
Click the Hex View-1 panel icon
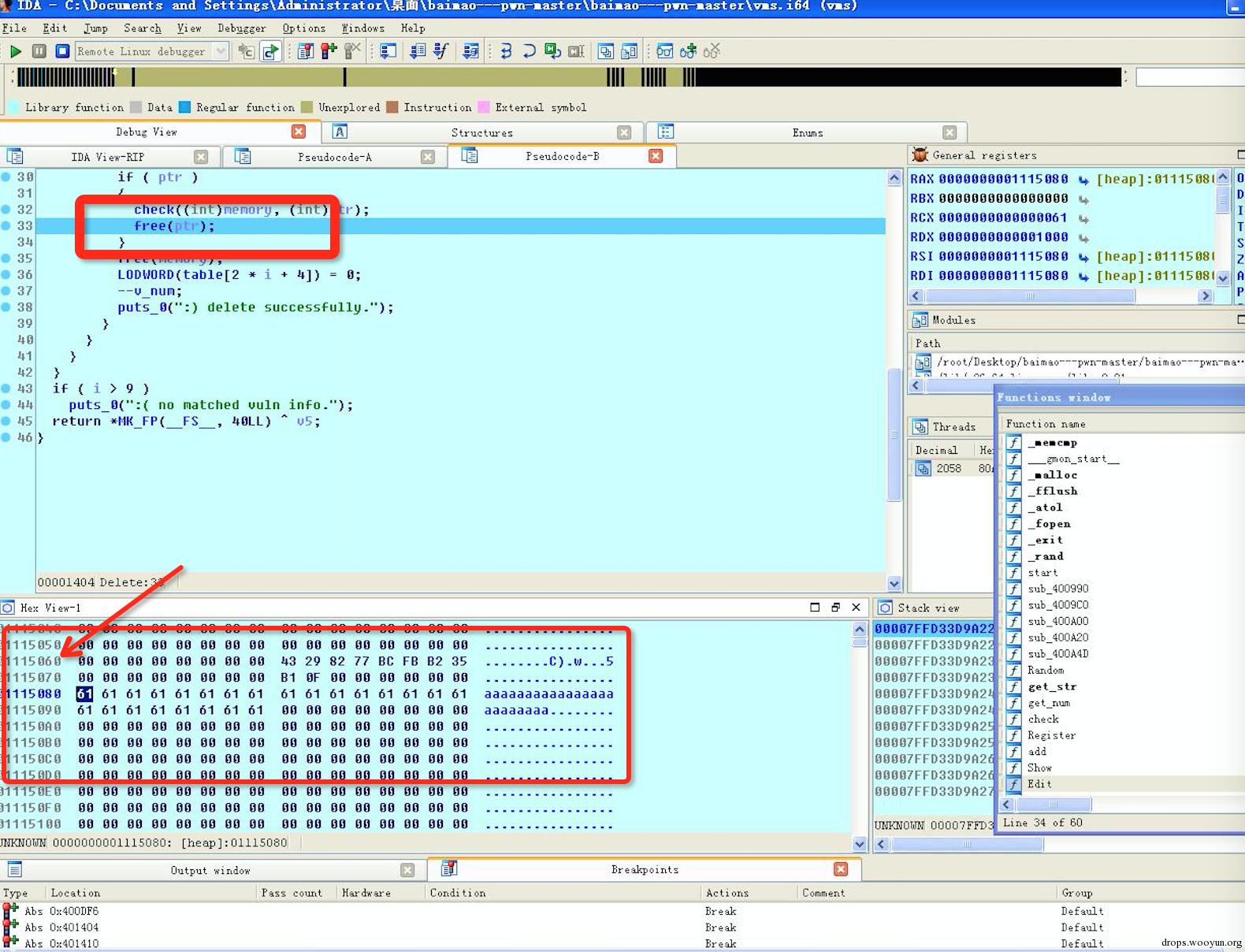[x=8, y=608]
